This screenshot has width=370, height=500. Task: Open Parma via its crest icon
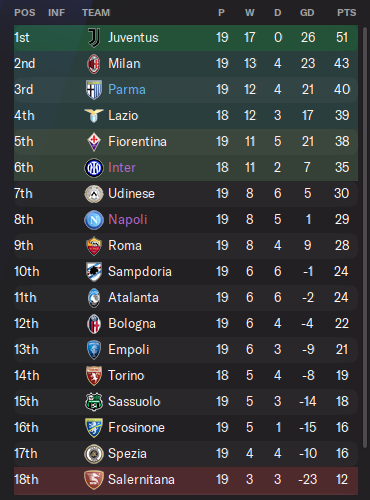click(94, 90)
